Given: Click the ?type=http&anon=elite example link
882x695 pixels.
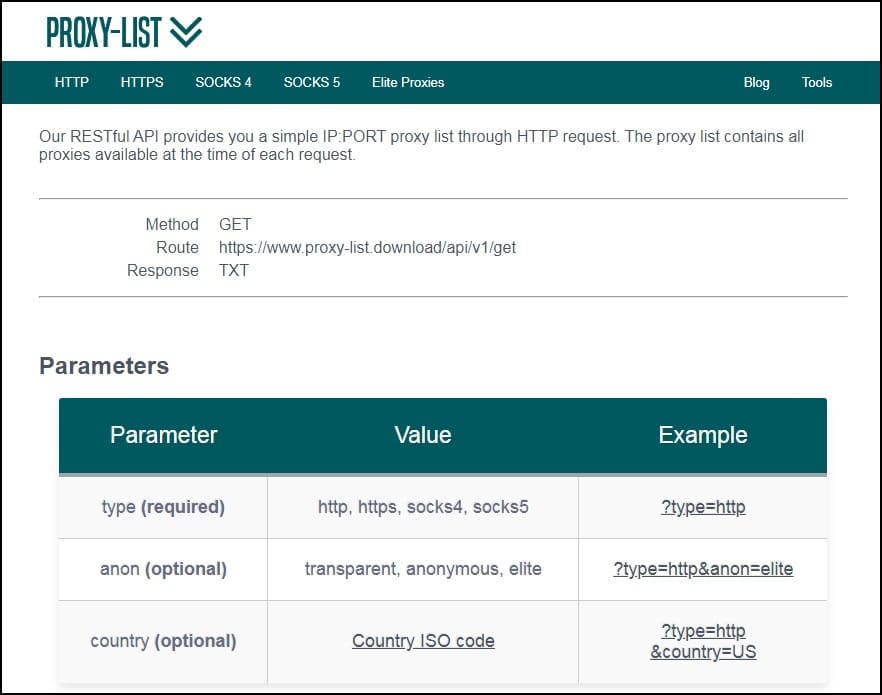Looking at the screenshot, I should (x=703, y=569).
